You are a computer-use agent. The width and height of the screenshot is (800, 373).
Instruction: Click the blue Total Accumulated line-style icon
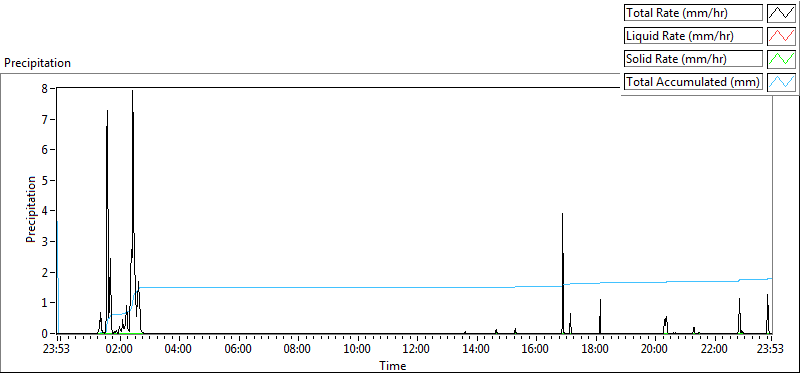782,82
